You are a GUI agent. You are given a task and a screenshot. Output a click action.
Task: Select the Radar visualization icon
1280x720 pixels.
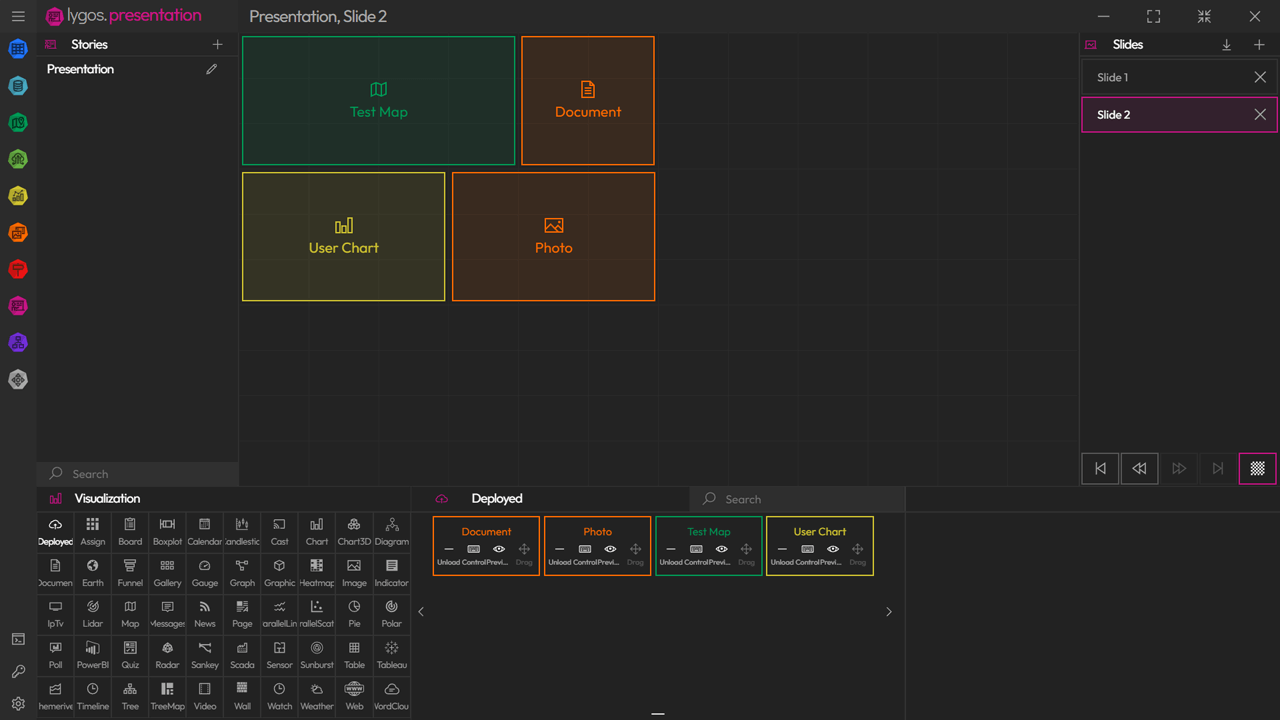pos(167,653)
